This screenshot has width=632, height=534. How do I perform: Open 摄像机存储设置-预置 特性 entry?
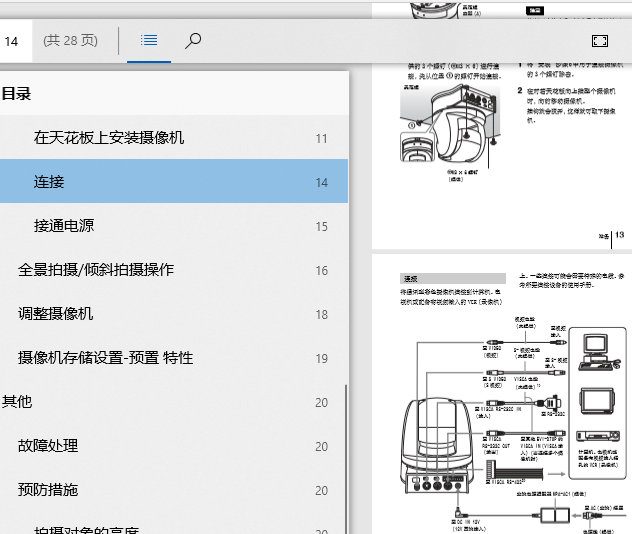pyautogui.click(x=106, y=358)
